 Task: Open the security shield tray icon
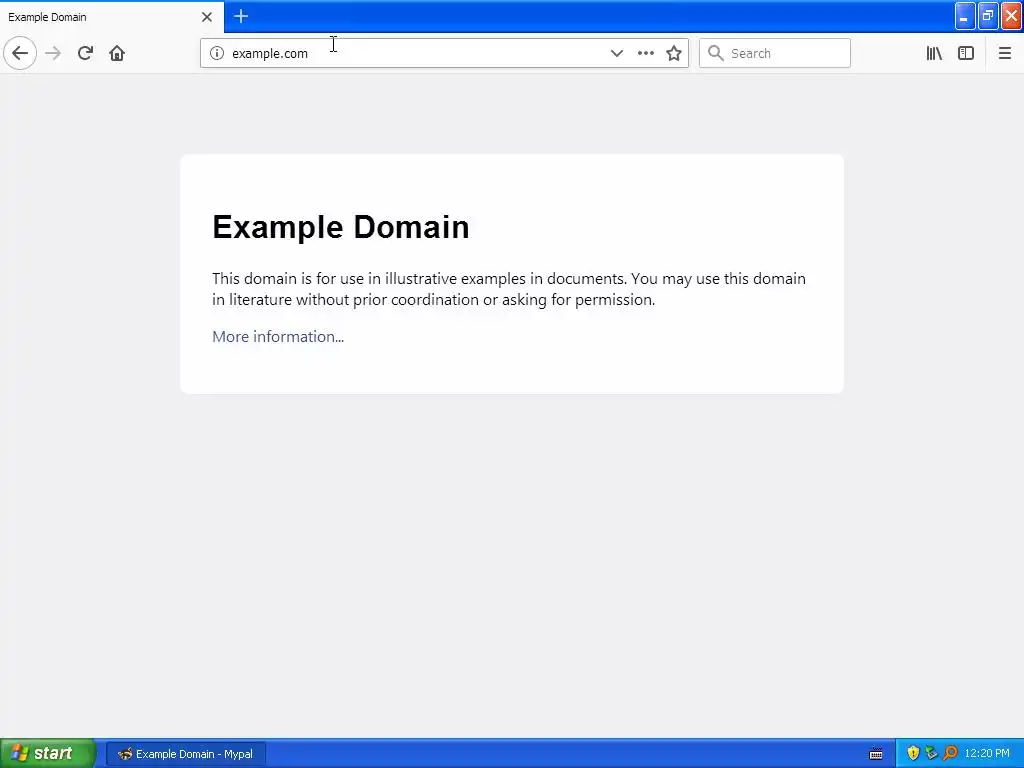point(913,753)
